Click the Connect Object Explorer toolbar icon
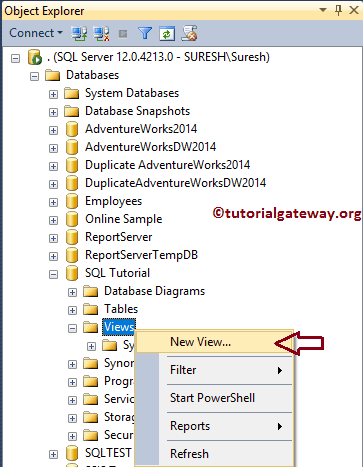This screenshot has height=467, width=363. [79, 33]
